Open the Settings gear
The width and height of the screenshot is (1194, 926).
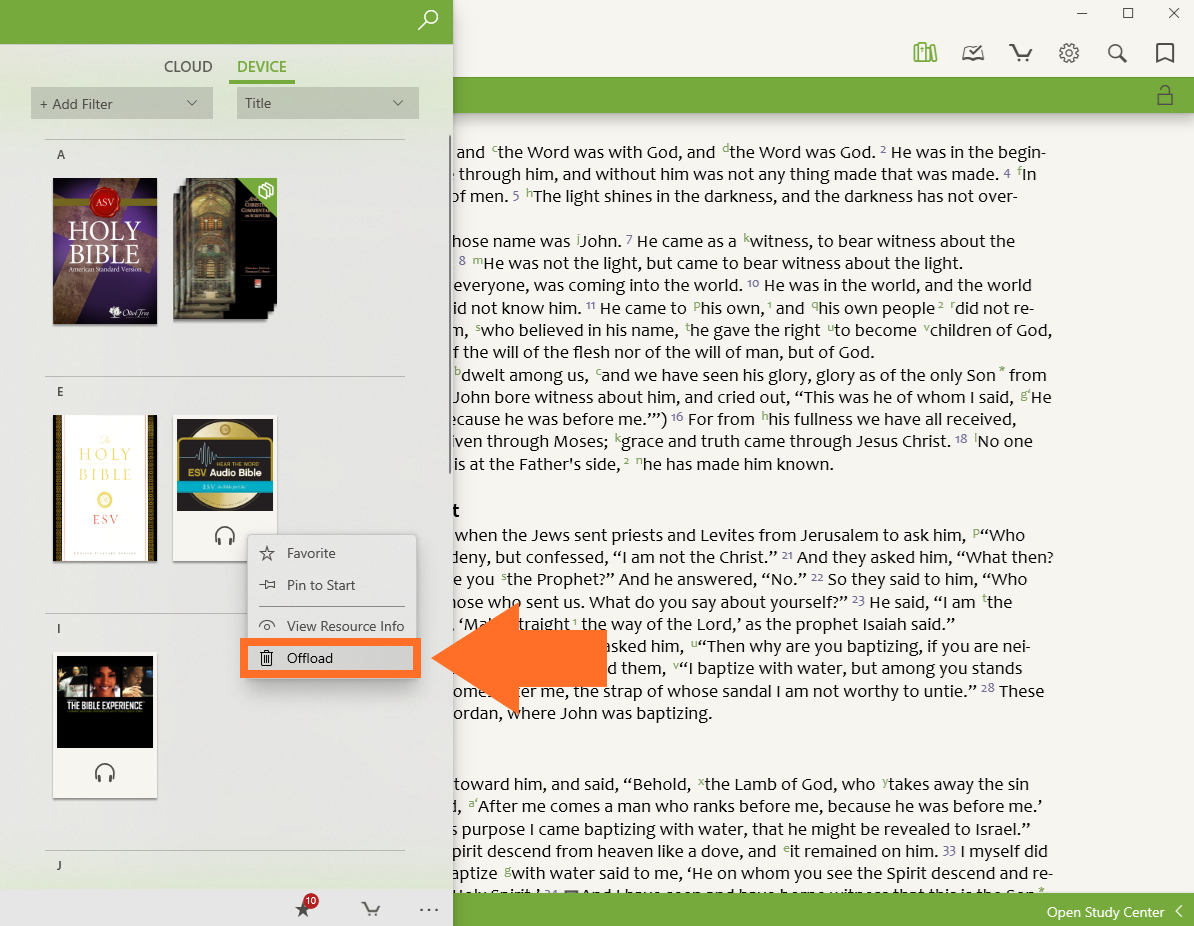pos(1069,53)
